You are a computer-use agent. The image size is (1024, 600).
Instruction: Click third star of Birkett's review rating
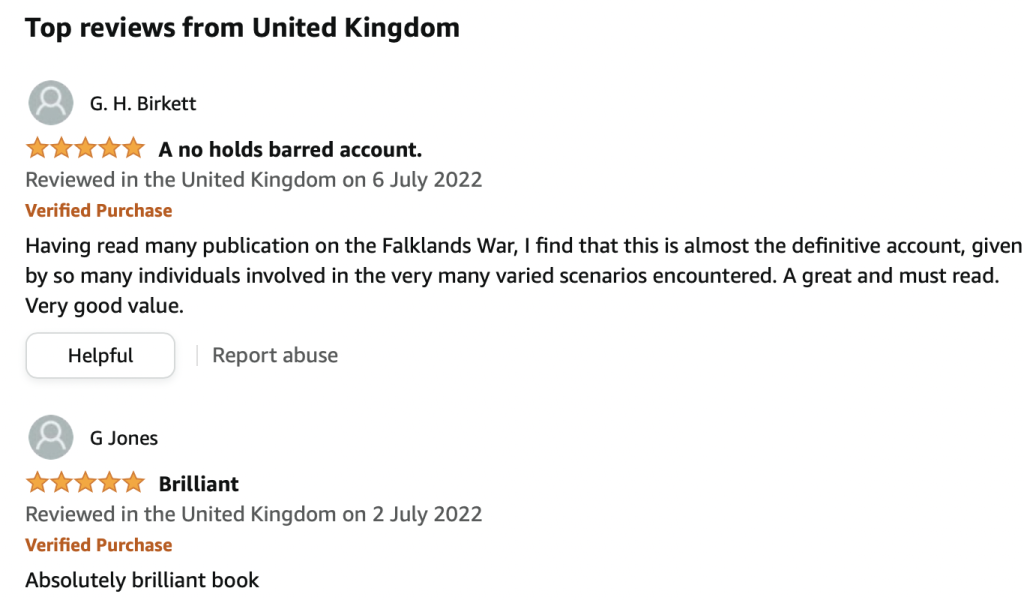tap(85, 149)
